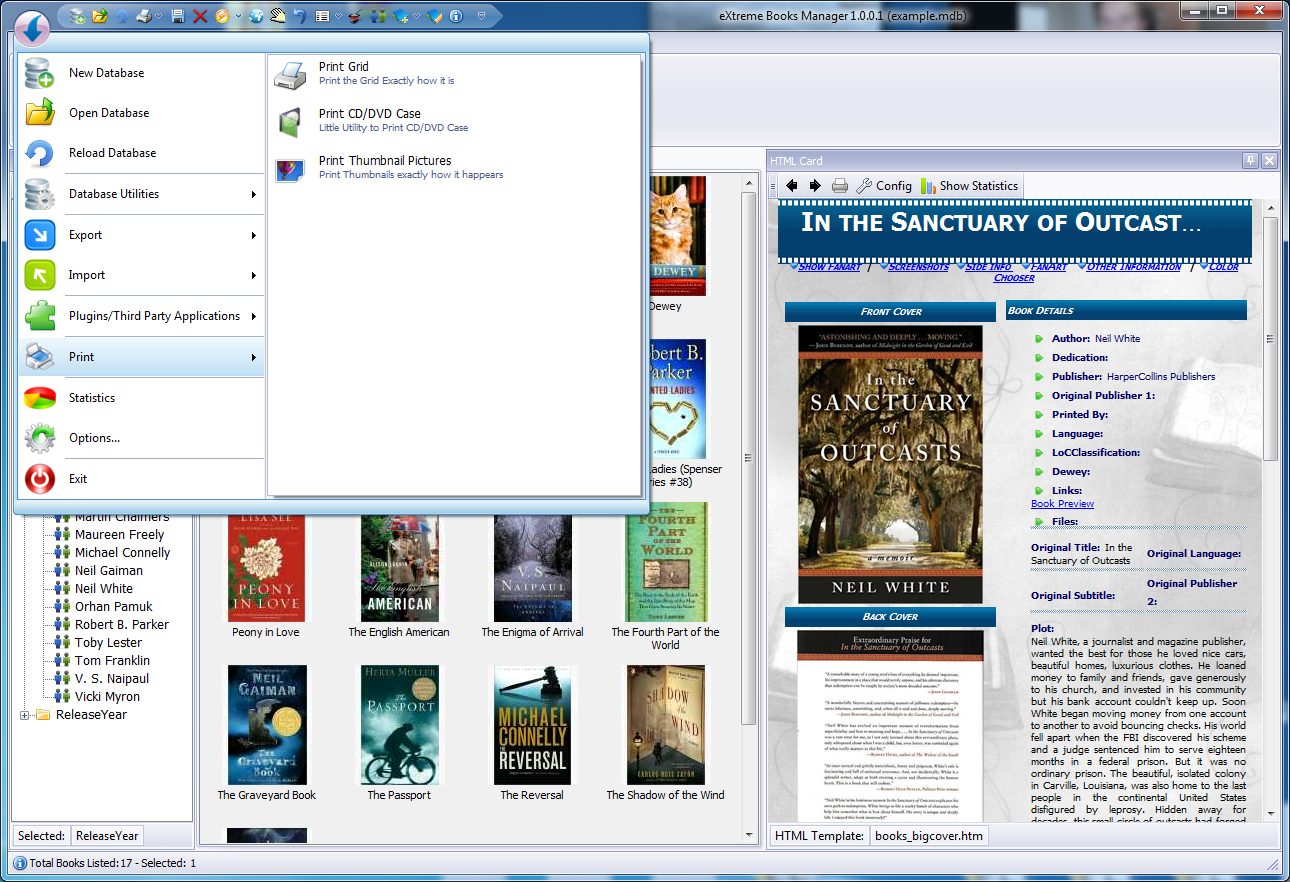Select Neil Gaiman in the author tree
The image size is (1290, 882).
point(108,571)
